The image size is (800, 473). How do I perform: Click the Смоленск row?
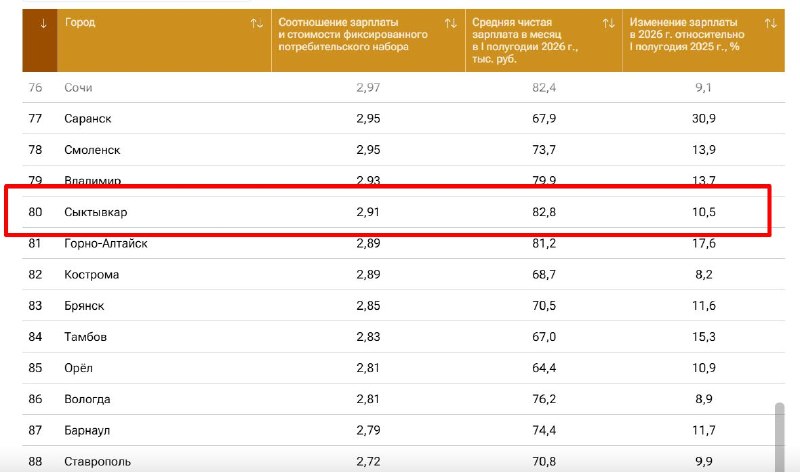tap(403, 150)
